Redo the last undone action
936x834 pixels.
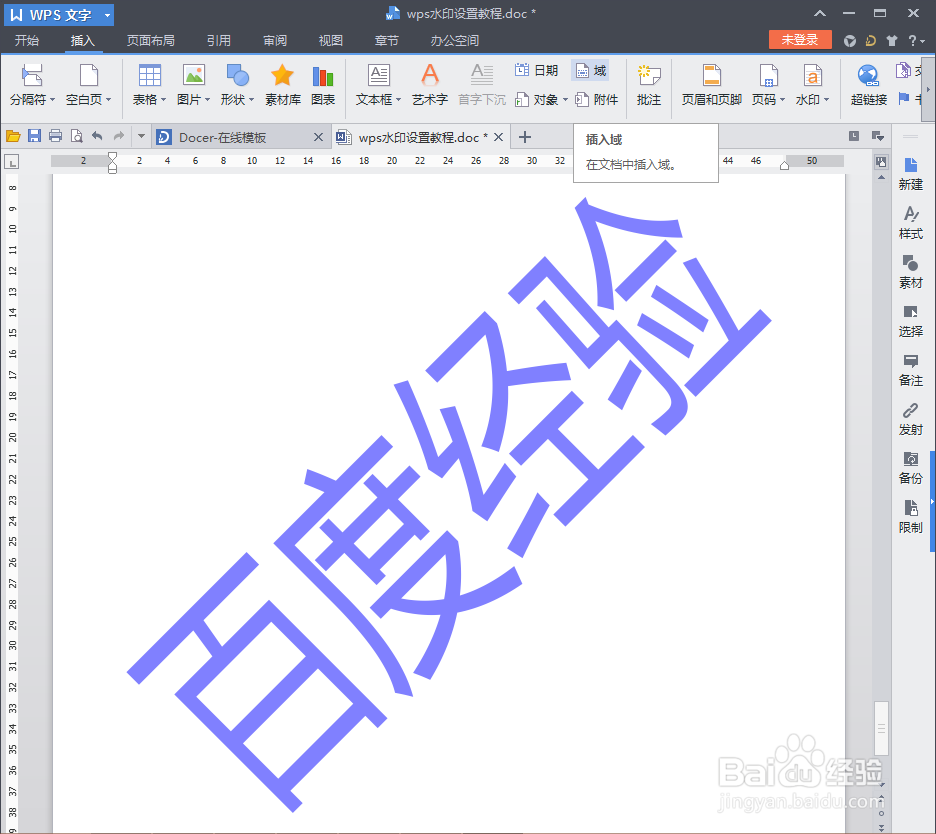point(119,136)
